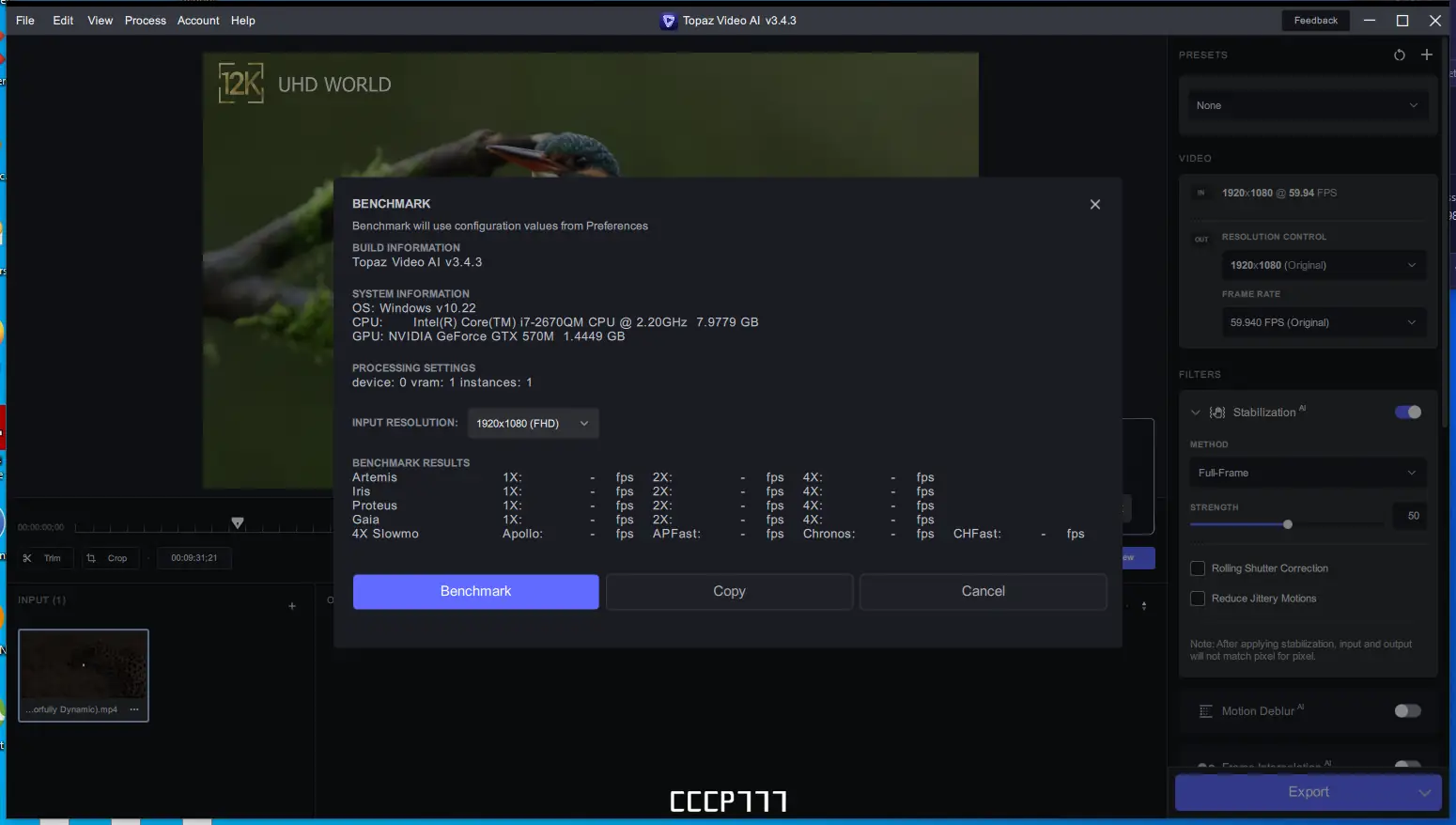The image size is (1456, 825).
Task: Click the Artemis benchmark row label
Action: (375, 477)
